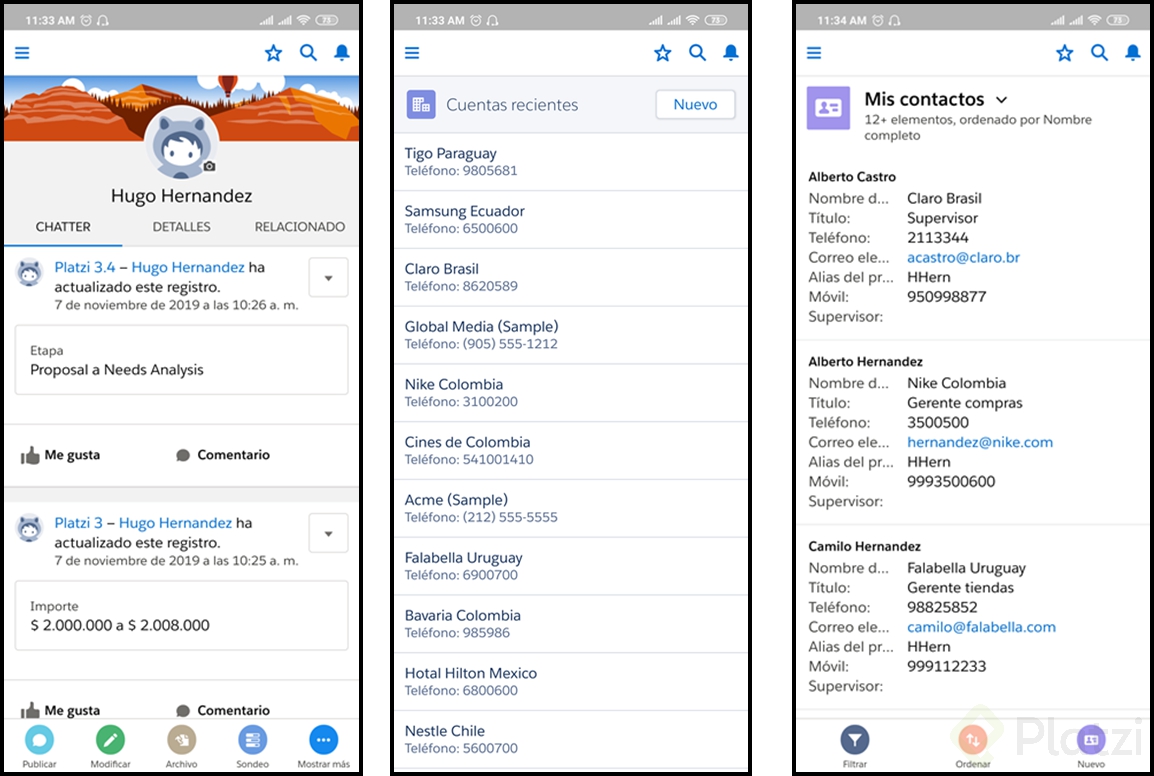1154x776 pixels.
Task: Open the Cines de Colombia account
Action: click(x=570, y=451)
